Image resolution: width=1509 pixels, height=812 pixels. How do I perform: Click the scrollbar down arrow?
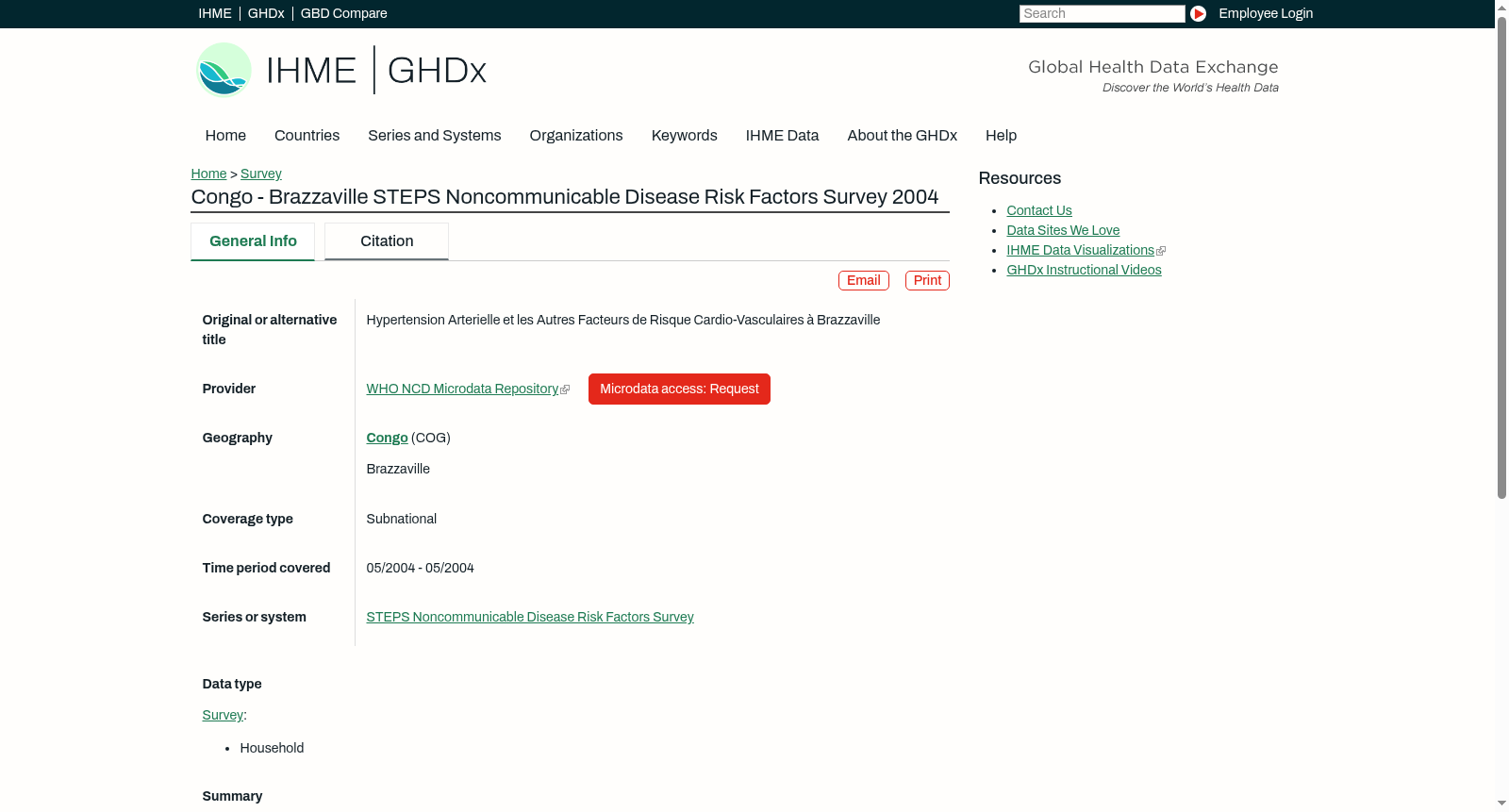coord(1501,804)
